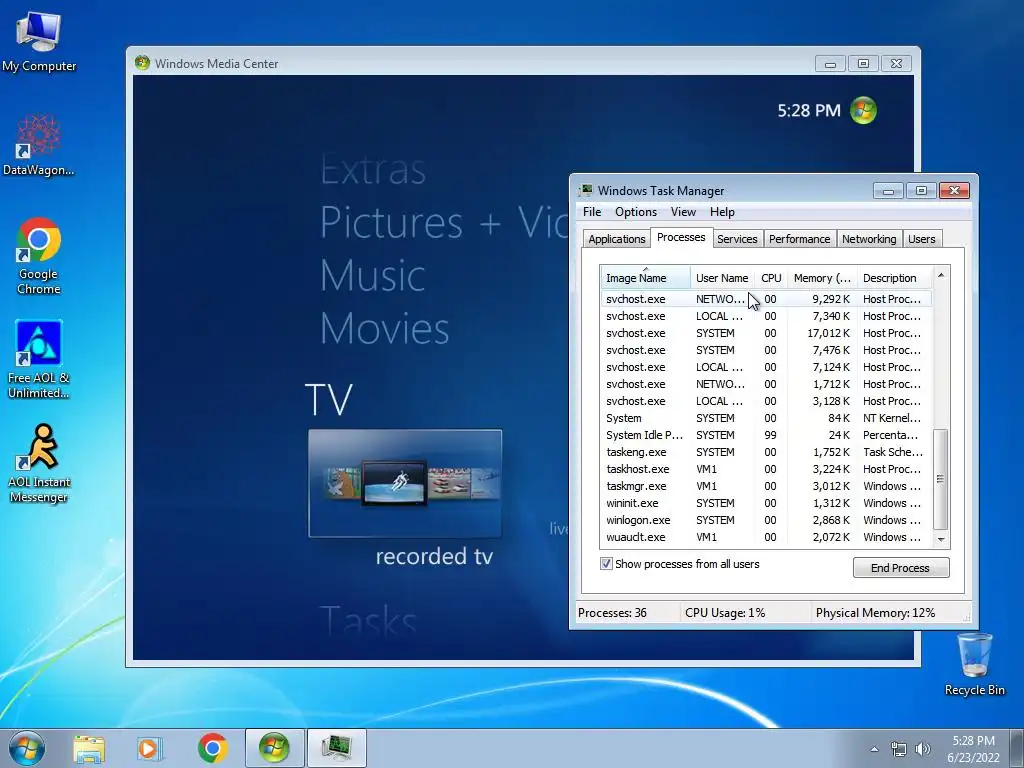Click process list scroll up arrow
The height and width of the screenshot is (768, 1024).
point(941,276)
